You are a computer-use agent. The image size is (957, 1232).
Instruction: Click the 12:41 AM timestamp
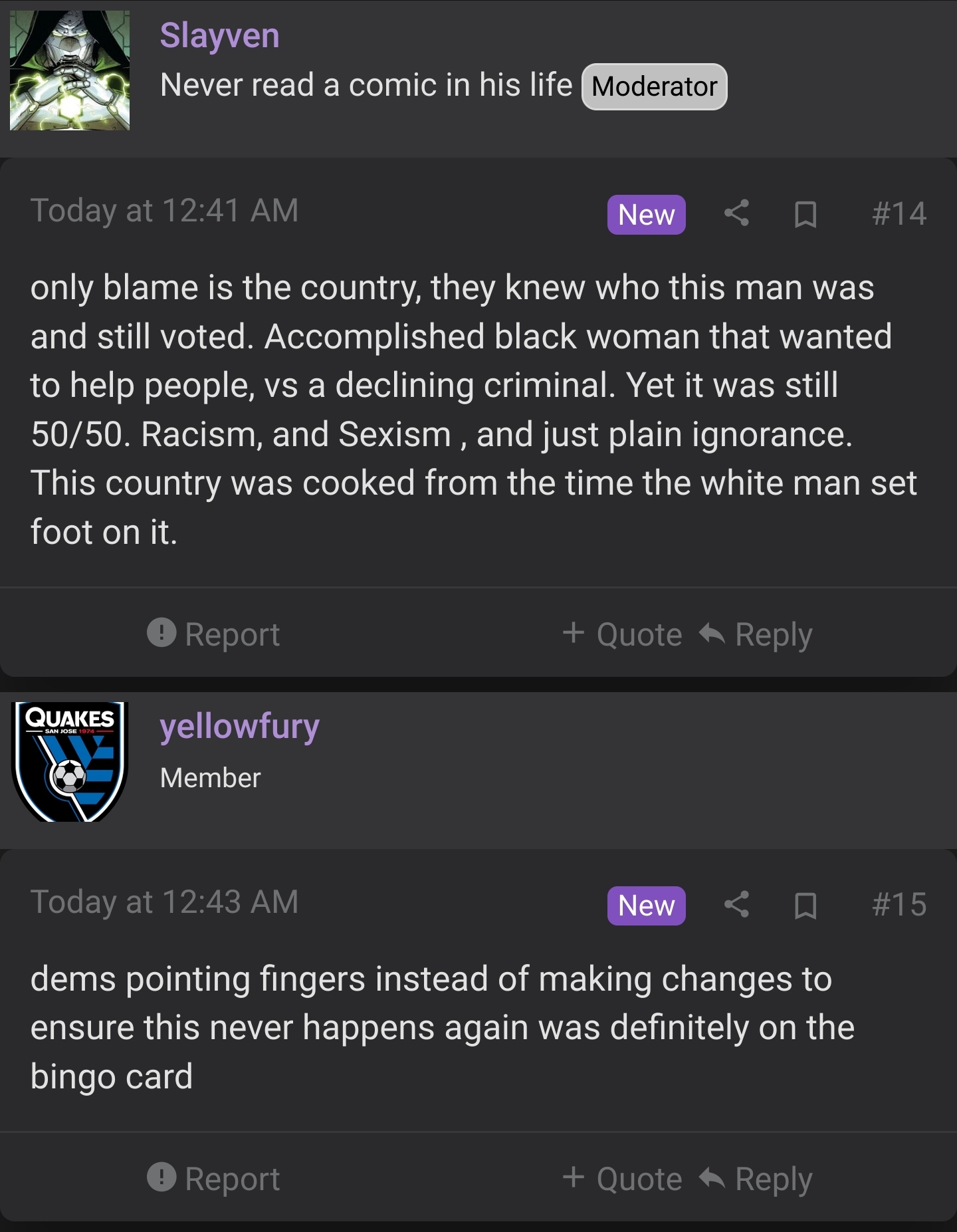164,211
